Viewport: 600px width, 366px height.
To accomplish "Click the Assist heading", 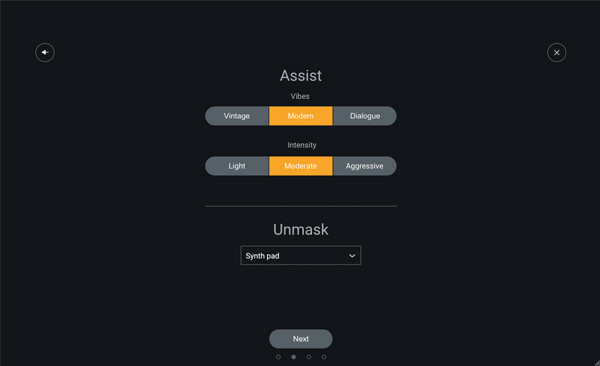I will (301, 76).
